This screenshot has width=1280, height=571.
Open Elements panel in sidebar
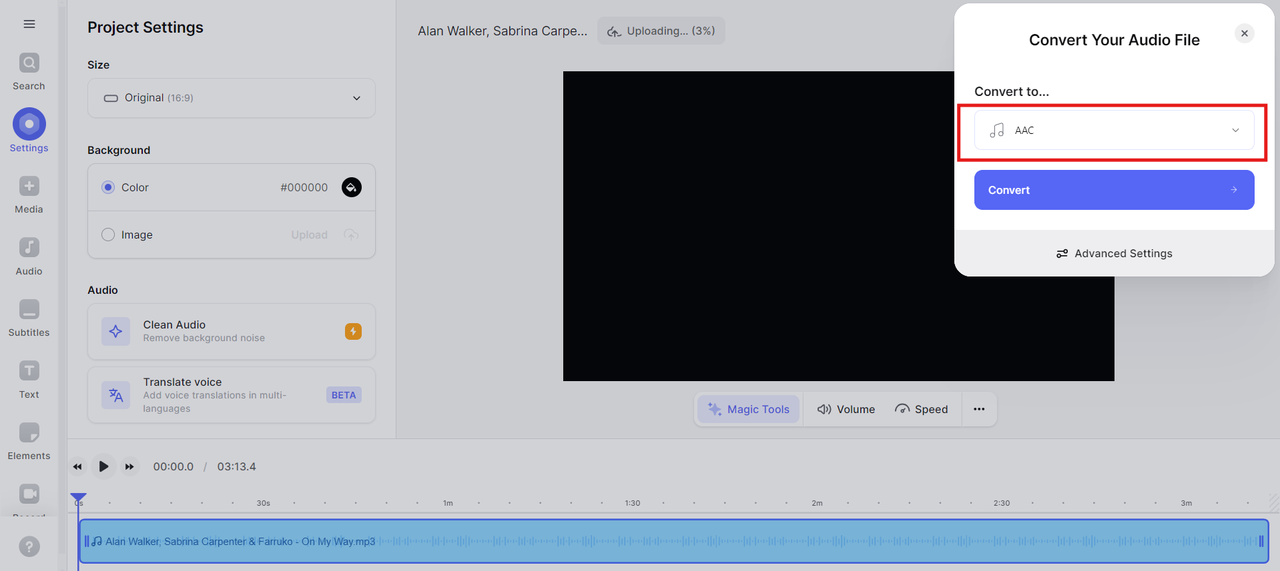(29, 441)
